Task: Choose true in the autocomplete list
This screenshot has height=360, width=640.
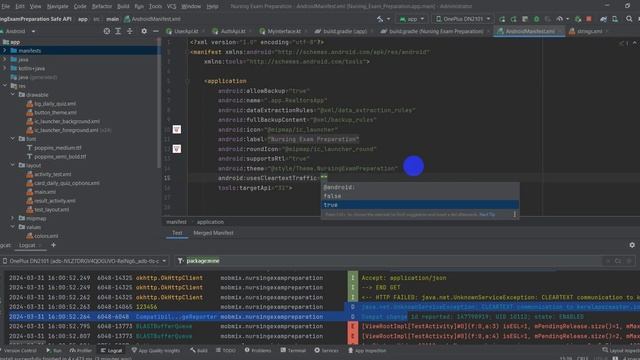Action: (x=420, y=205)
